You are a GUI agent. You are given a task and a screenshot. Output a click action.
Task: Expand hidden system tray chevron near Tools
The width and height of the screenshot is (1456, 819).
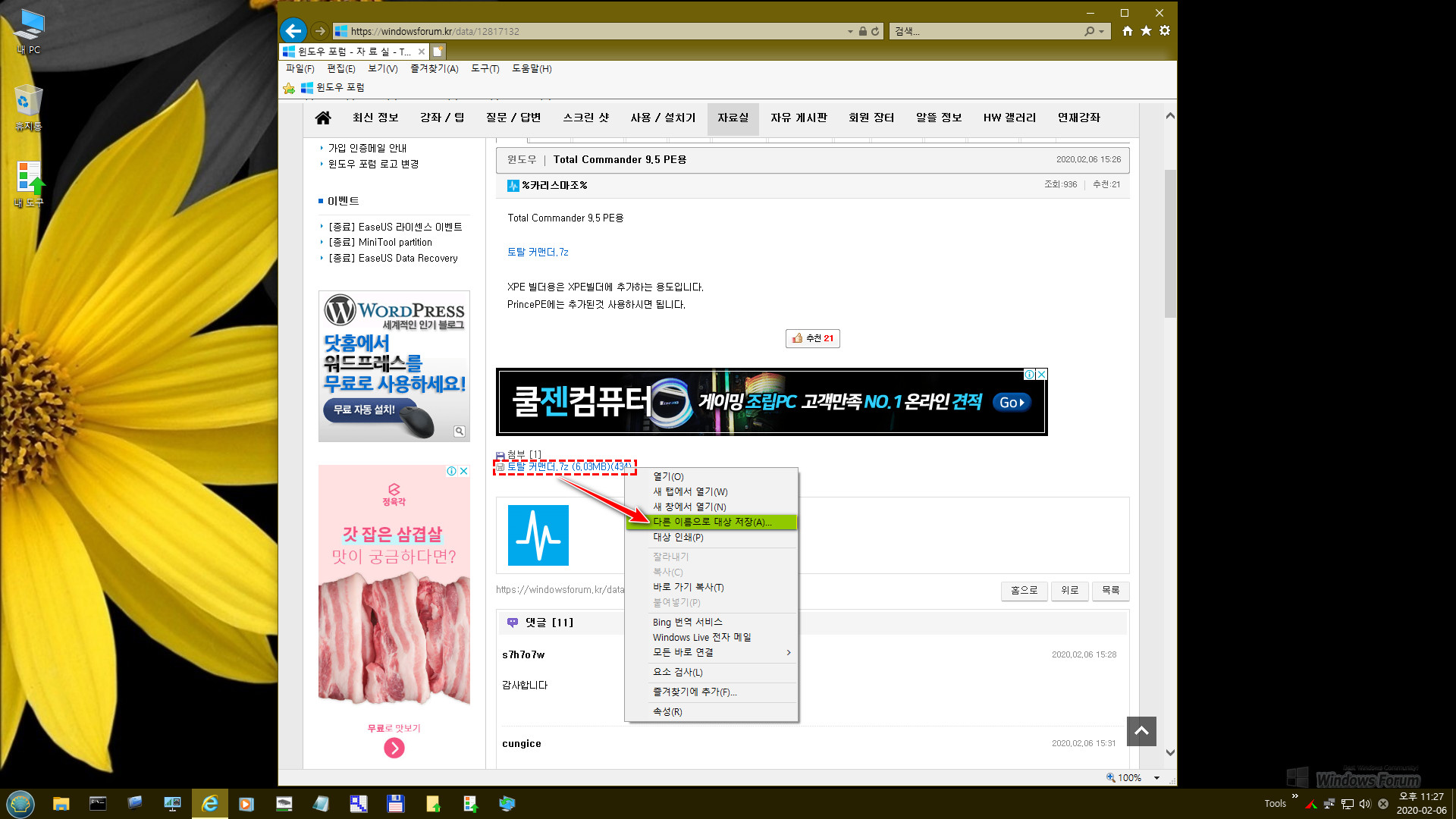pyautogui.click(x=1295, y=795)
